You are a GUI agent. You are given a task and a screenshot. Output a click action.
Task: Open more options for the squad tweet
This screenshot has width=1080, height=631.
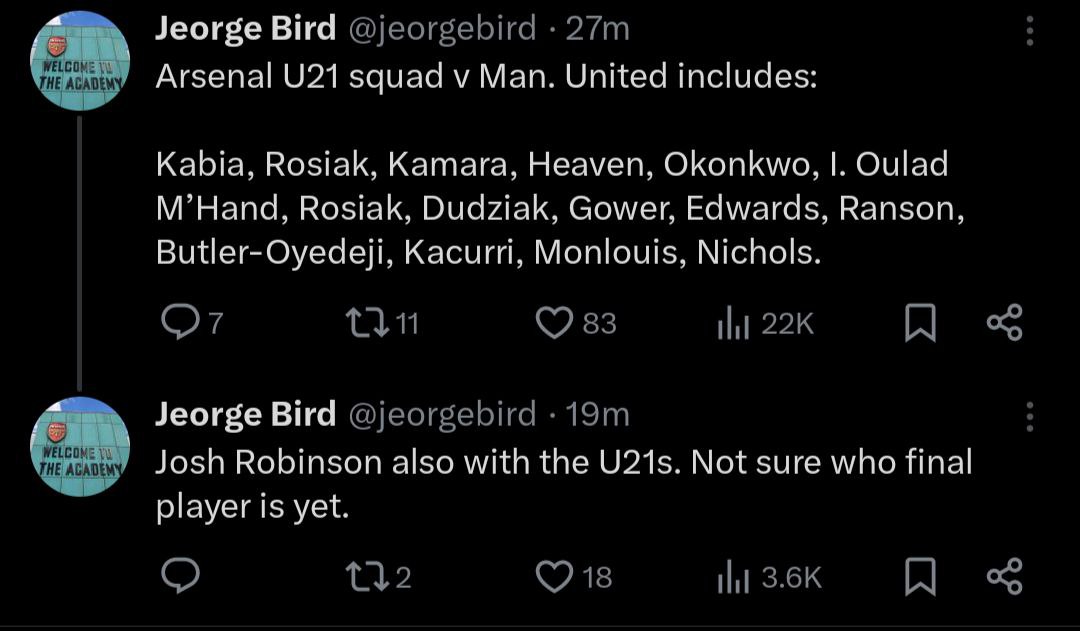(x=1030, y=32)
